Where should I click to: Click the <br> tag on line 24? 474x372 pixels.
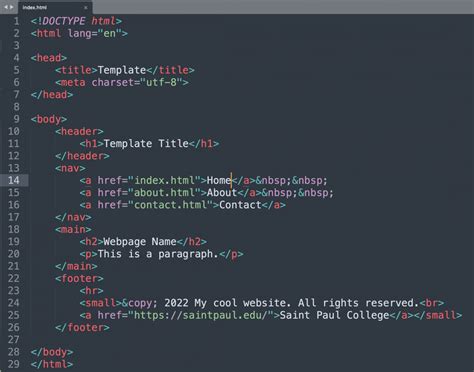point(432,303)
